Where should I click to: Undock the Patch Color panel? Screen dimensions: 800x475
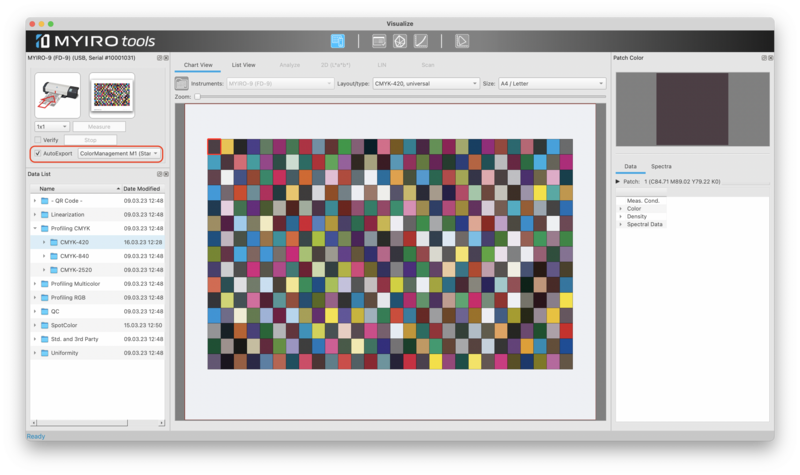[x=764, y=58]
